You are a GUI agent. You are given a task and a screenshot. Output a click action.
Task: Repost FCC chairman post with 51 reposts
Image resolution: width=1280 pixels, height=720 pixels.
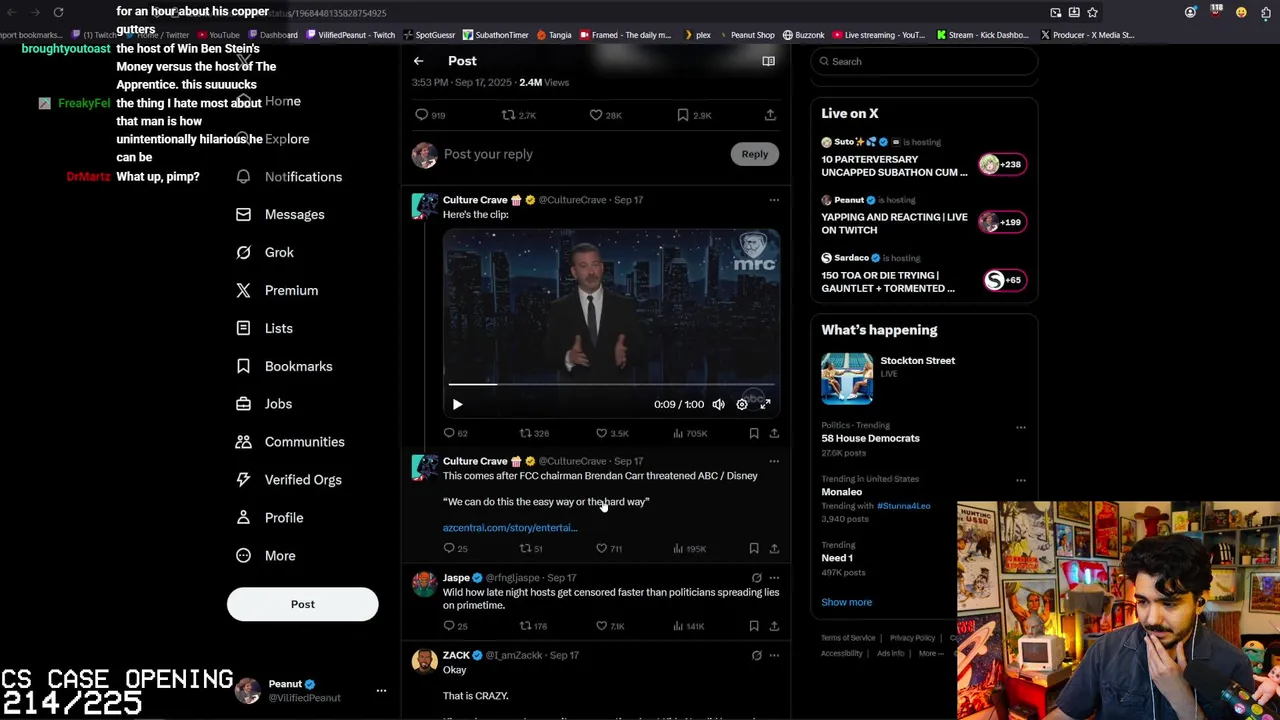tap(531, 548)
